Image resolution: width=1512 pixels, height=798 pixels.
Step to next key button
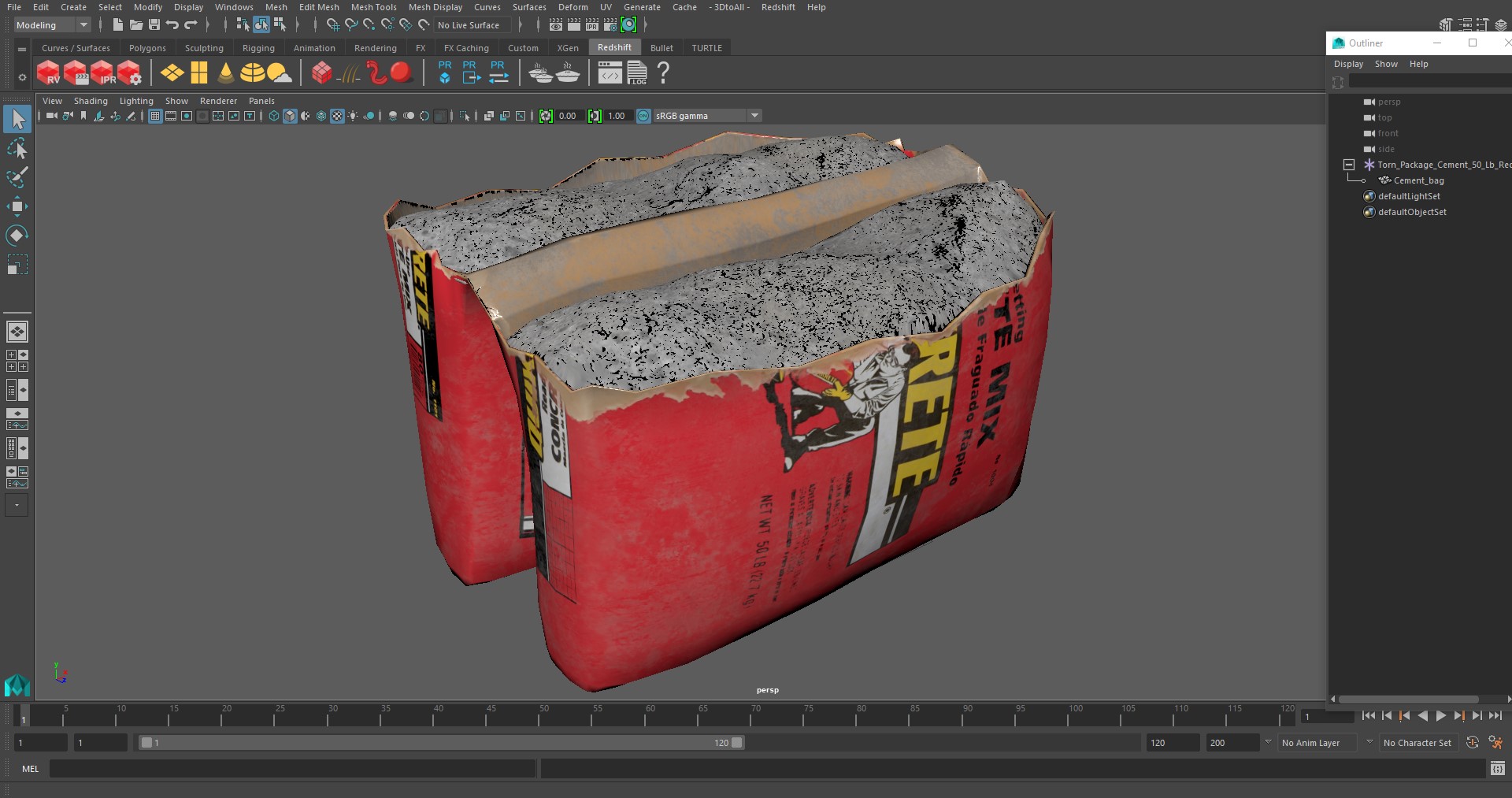(1458, 715)
